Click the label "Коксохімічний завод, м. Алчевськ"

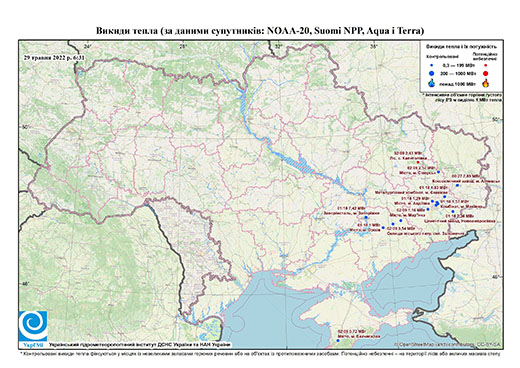(466, 181)
